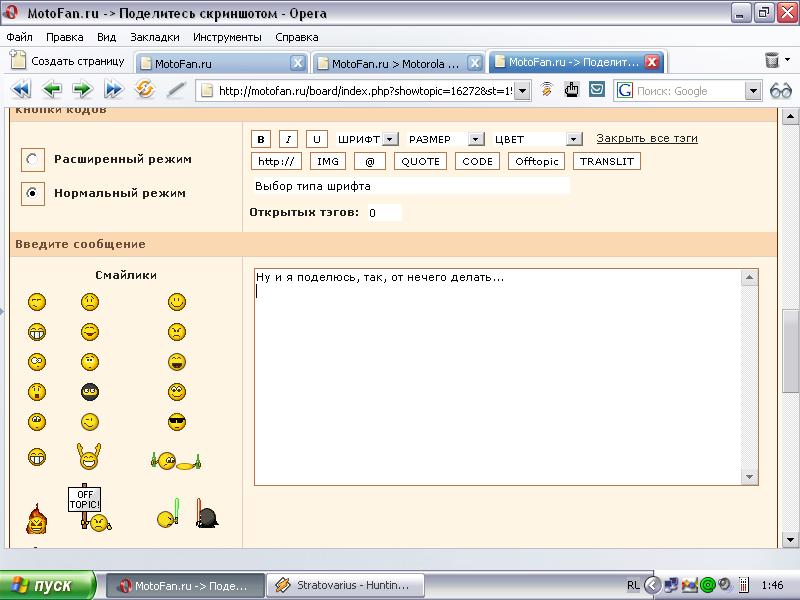Go forward with the green right arrow
Viewport: 800px width, 600px height.
click(x=82, y=90)
